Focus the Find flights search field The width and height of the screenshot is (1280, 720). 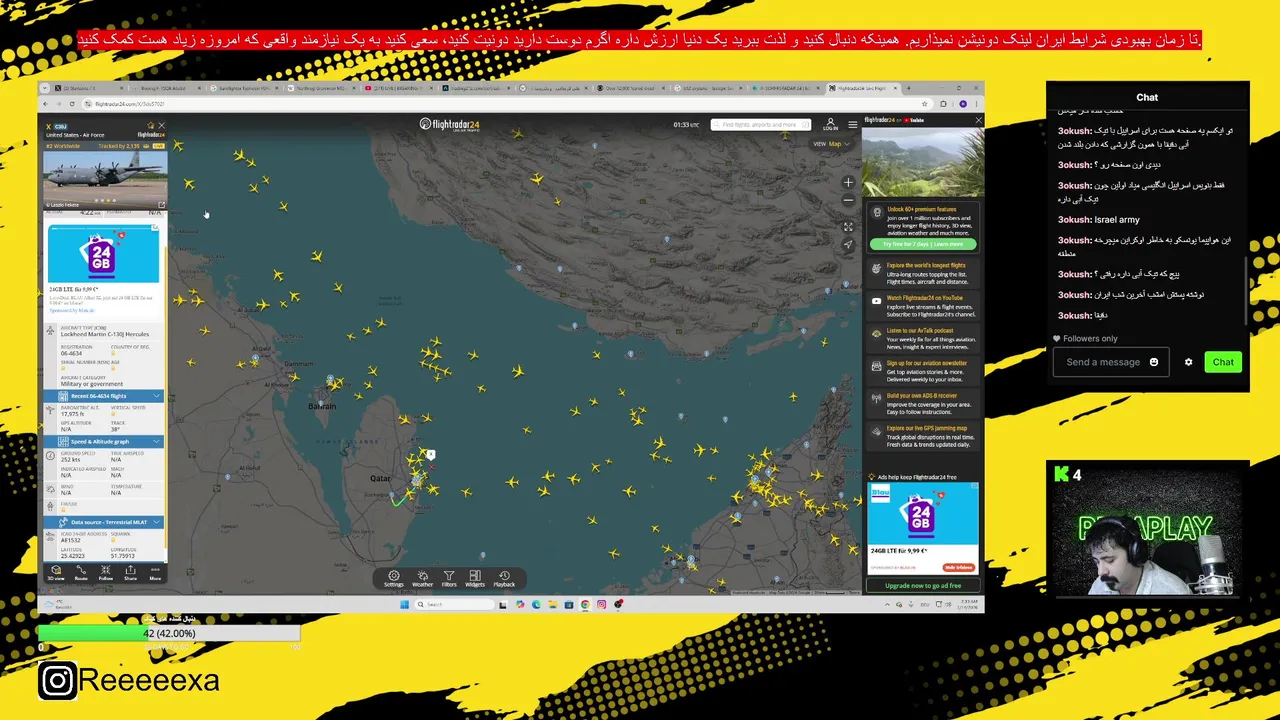pos(760,125)
